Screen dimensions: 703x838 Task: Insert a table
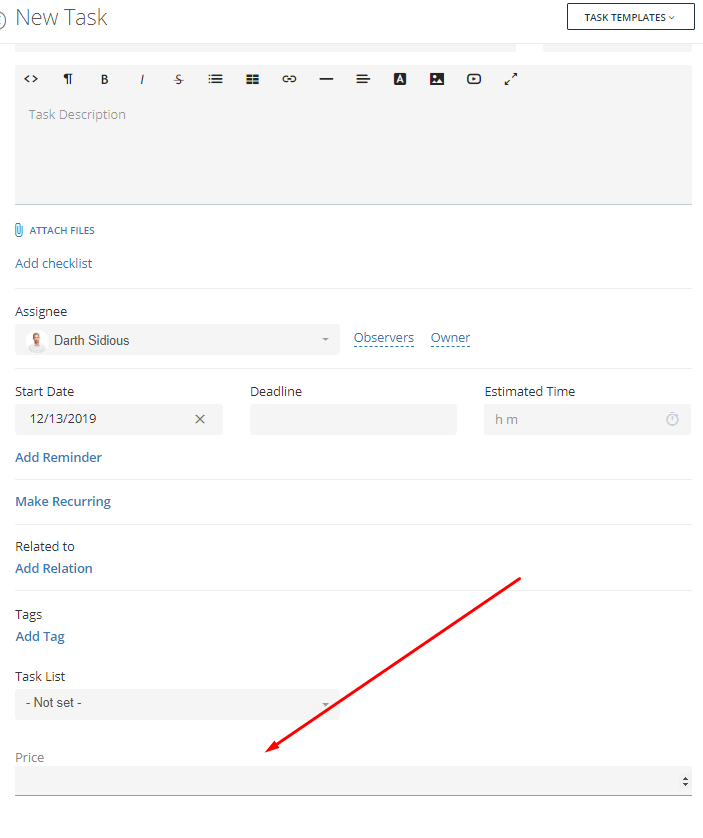pyautogui.click(x=252, y=79)
